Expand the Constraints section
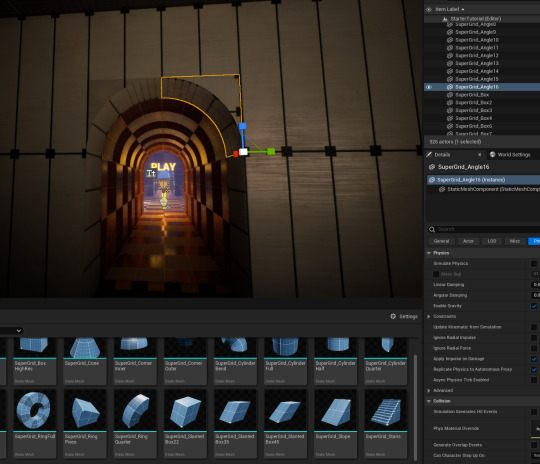 point(429,316)
